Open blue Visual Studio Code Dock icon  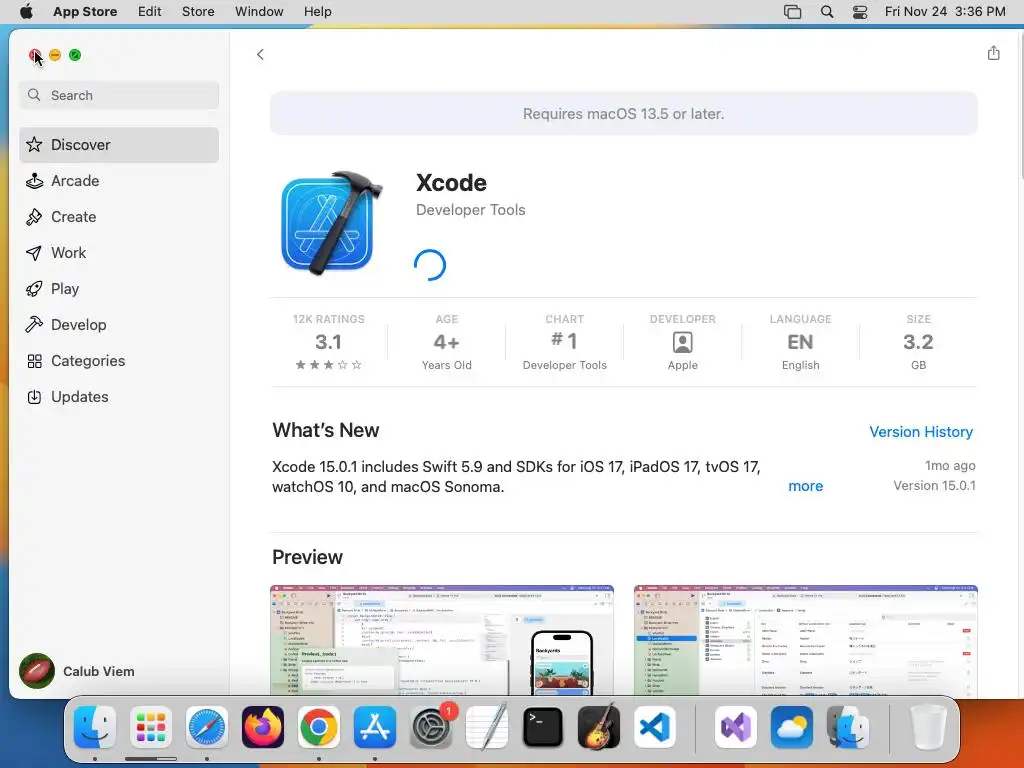655,727
